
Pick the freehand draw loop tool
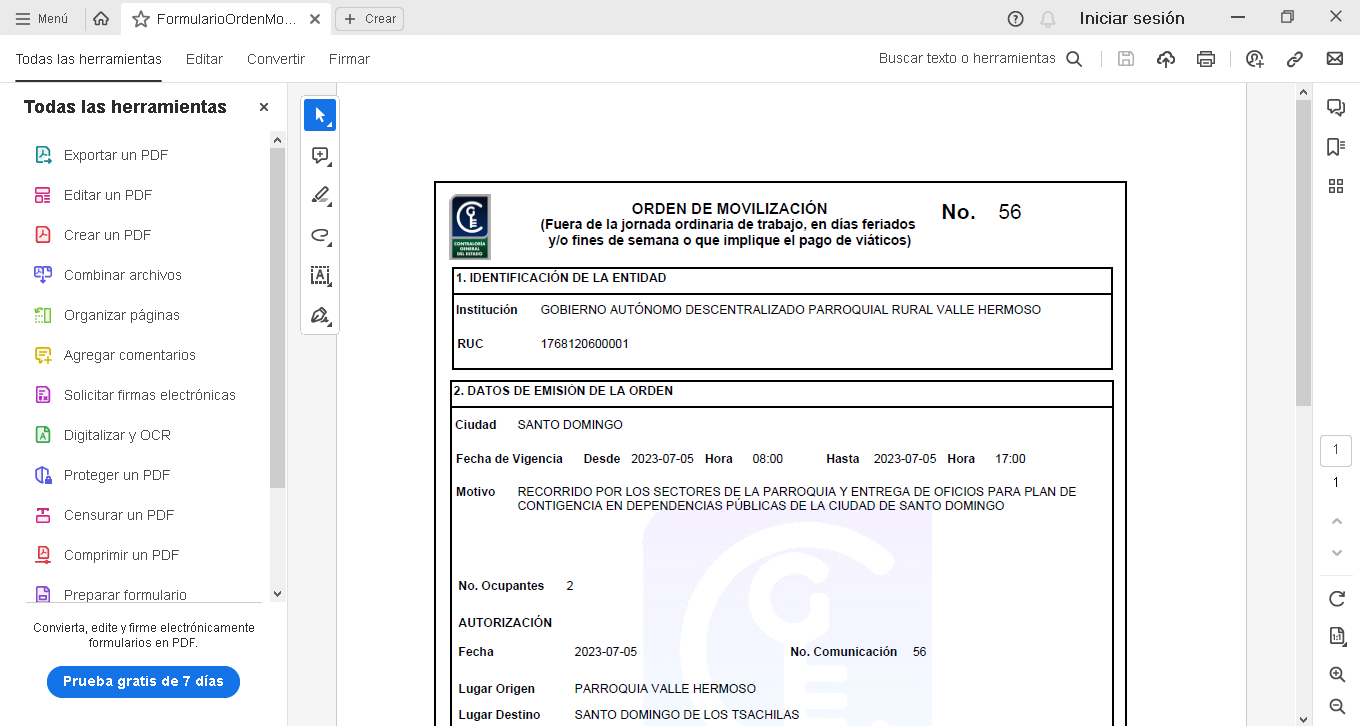320,236
